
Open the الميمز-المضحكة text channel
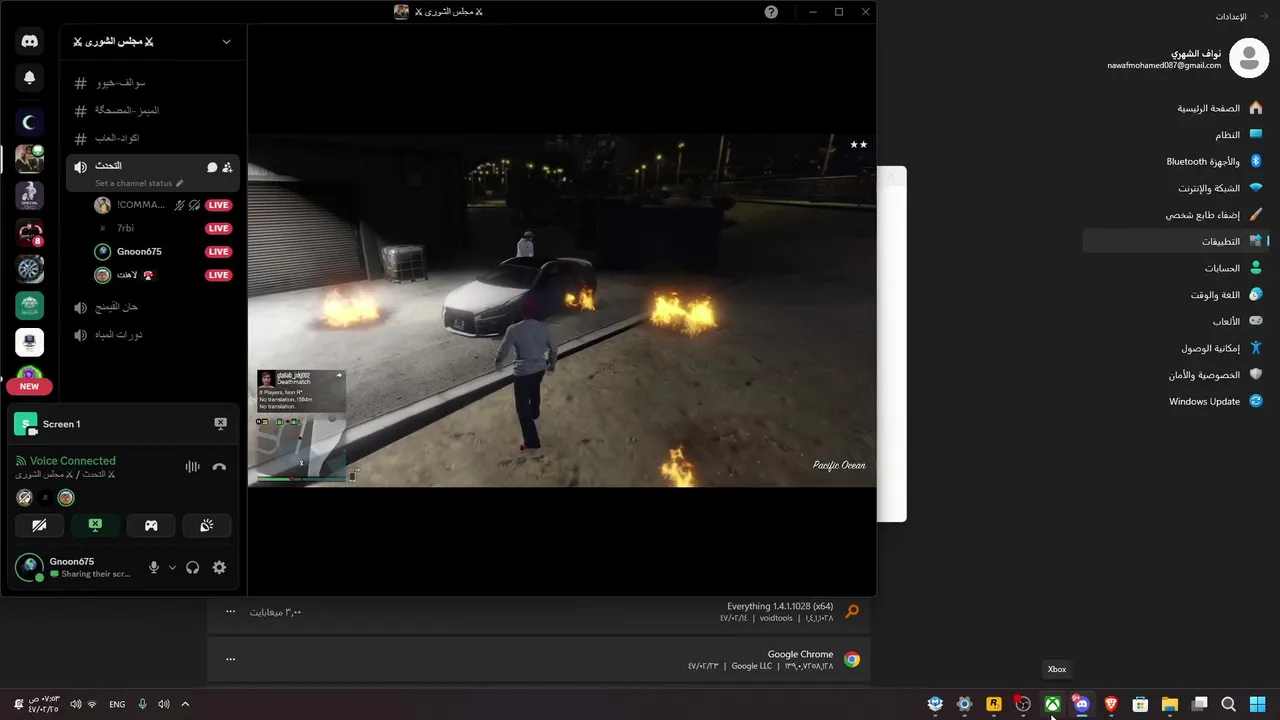point(153,111)
